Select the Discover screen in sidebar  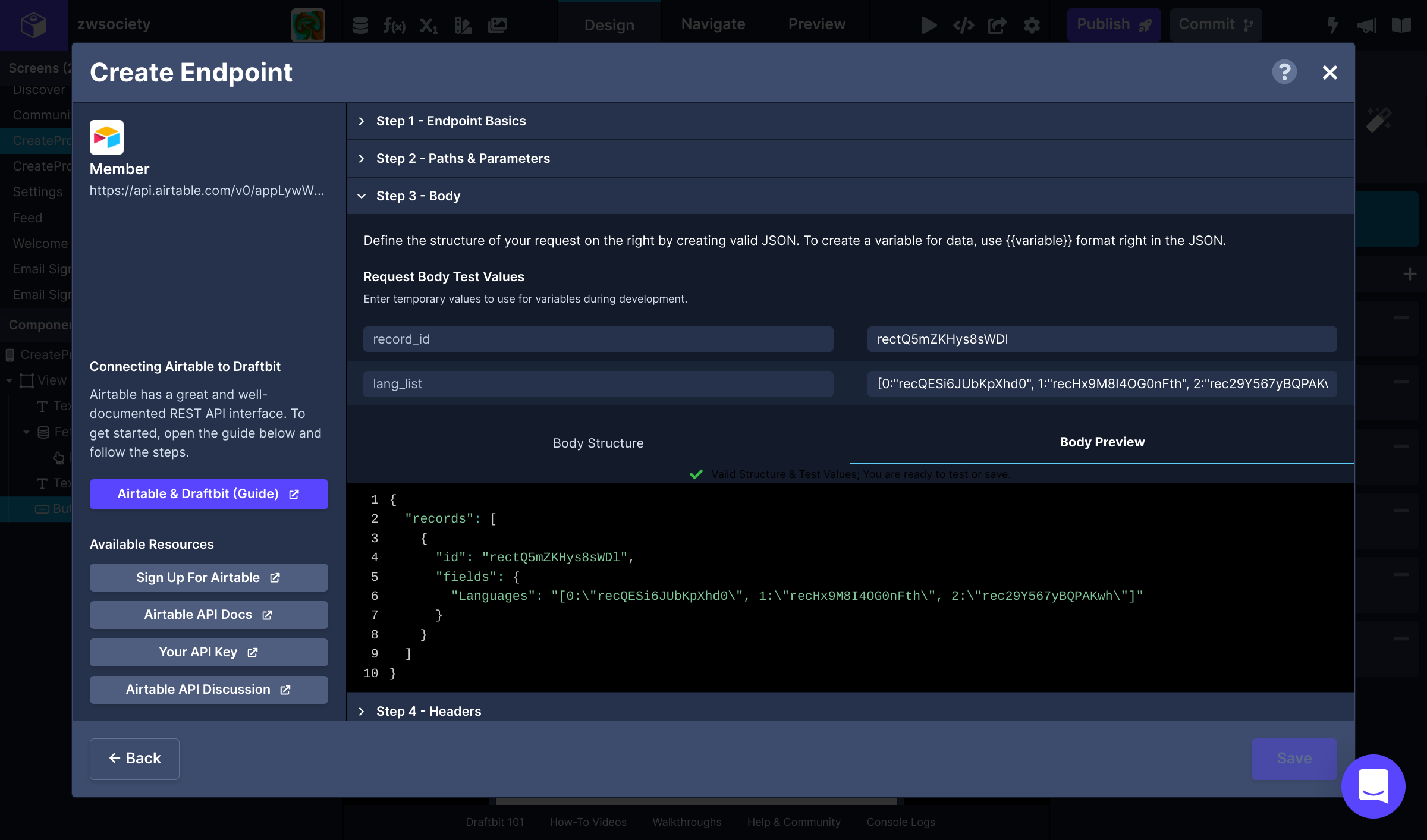point(39,90)
